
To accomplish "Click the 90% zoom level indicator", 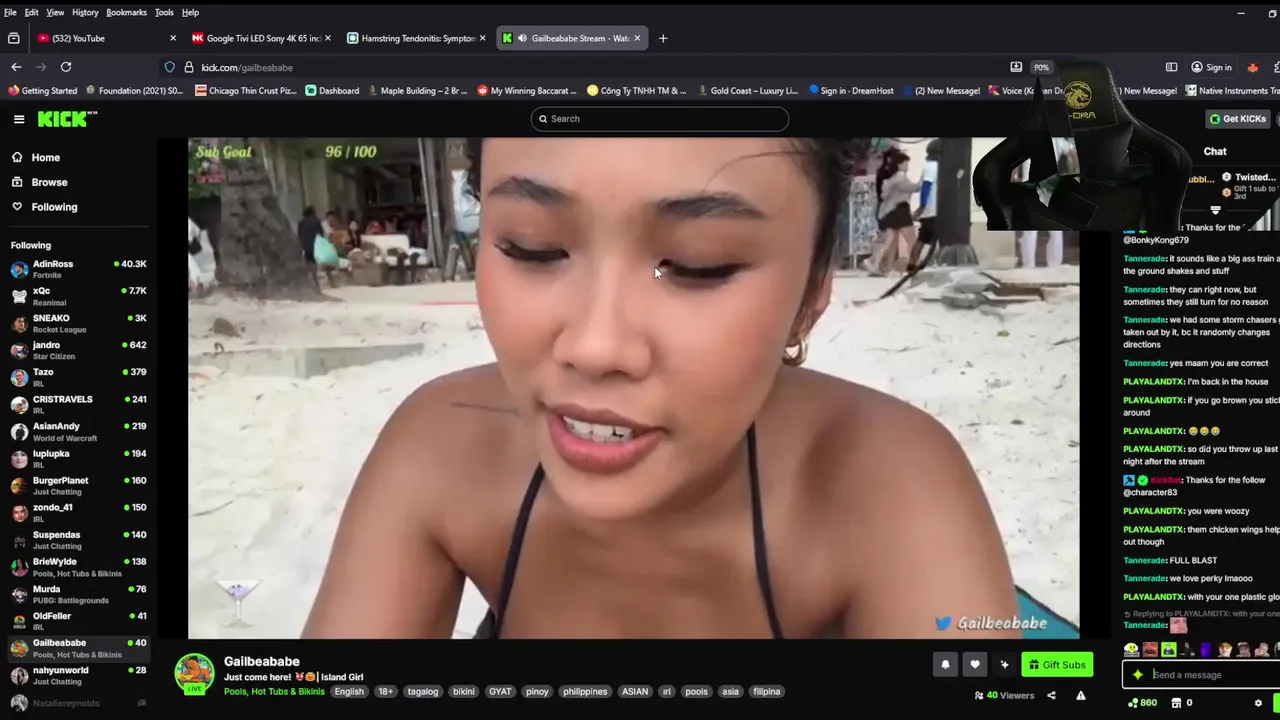I will tap(1041, 67).
